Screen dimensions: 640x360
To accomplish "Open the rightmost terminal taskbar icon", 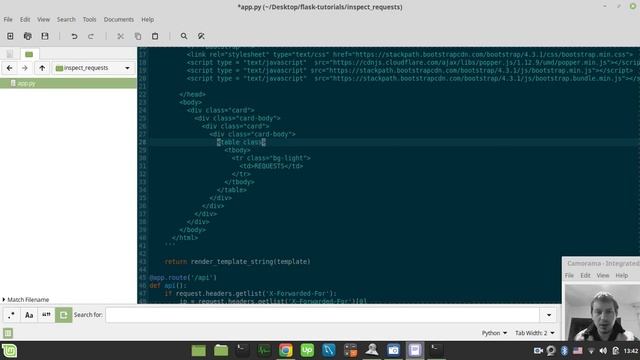I will point(436,351).
